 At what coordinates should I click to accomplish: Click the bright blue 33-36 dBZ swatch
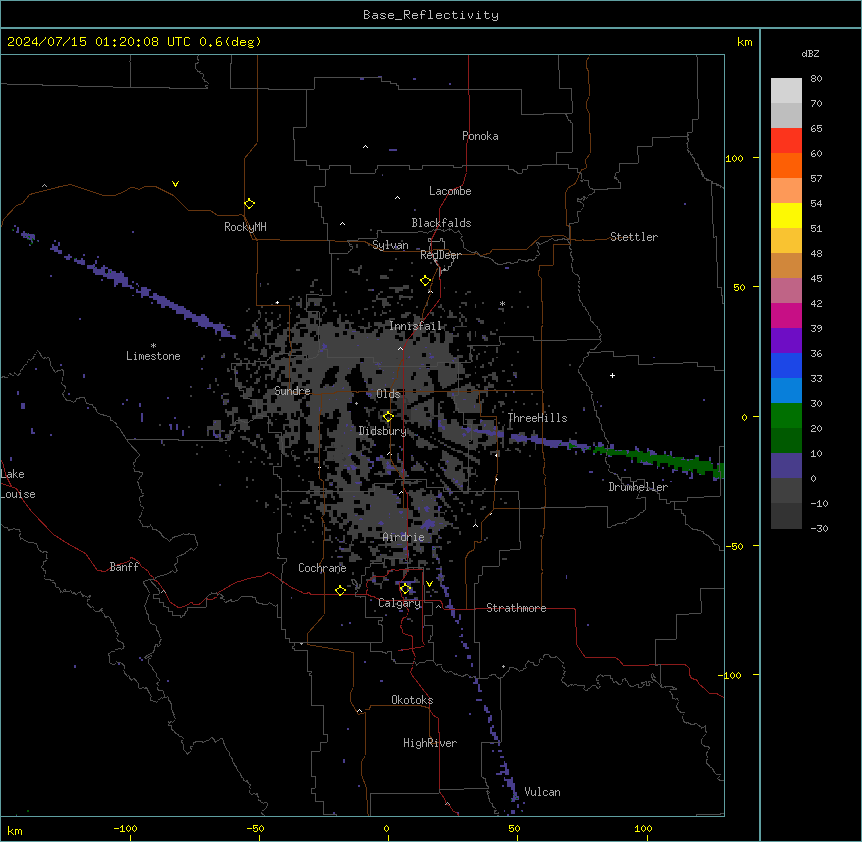[786, 366]
